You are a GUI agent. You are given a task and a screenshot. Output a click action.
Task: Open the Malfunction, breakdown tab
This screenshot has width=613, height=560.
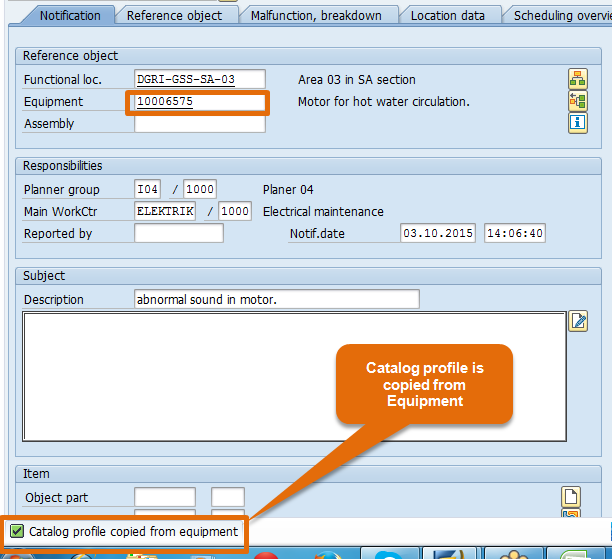coord(318,15)
